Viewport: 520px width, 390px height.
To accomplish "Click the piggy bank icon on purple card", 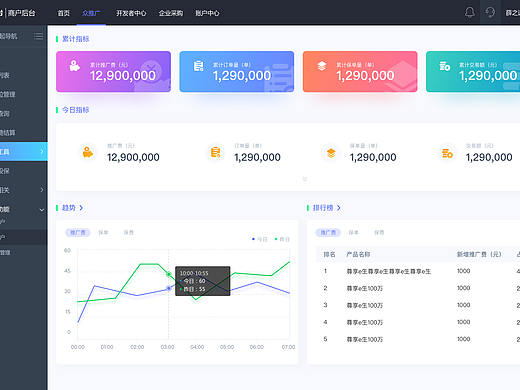I will [x=74, y=66].
